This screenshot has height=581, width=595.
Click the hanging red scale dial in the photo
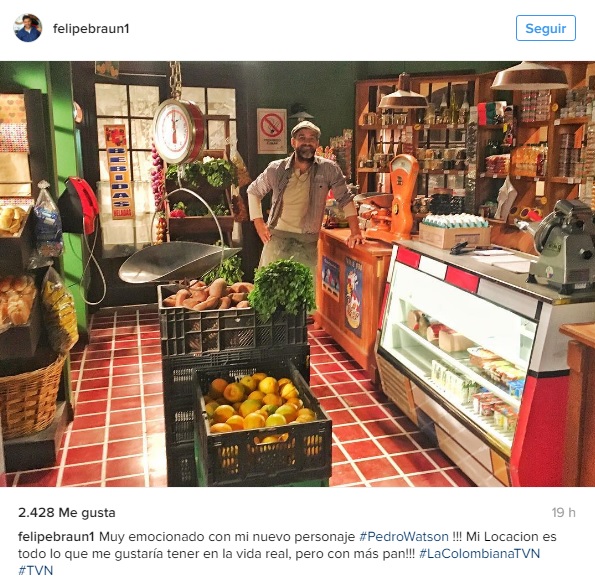click(x=179, y=131)
